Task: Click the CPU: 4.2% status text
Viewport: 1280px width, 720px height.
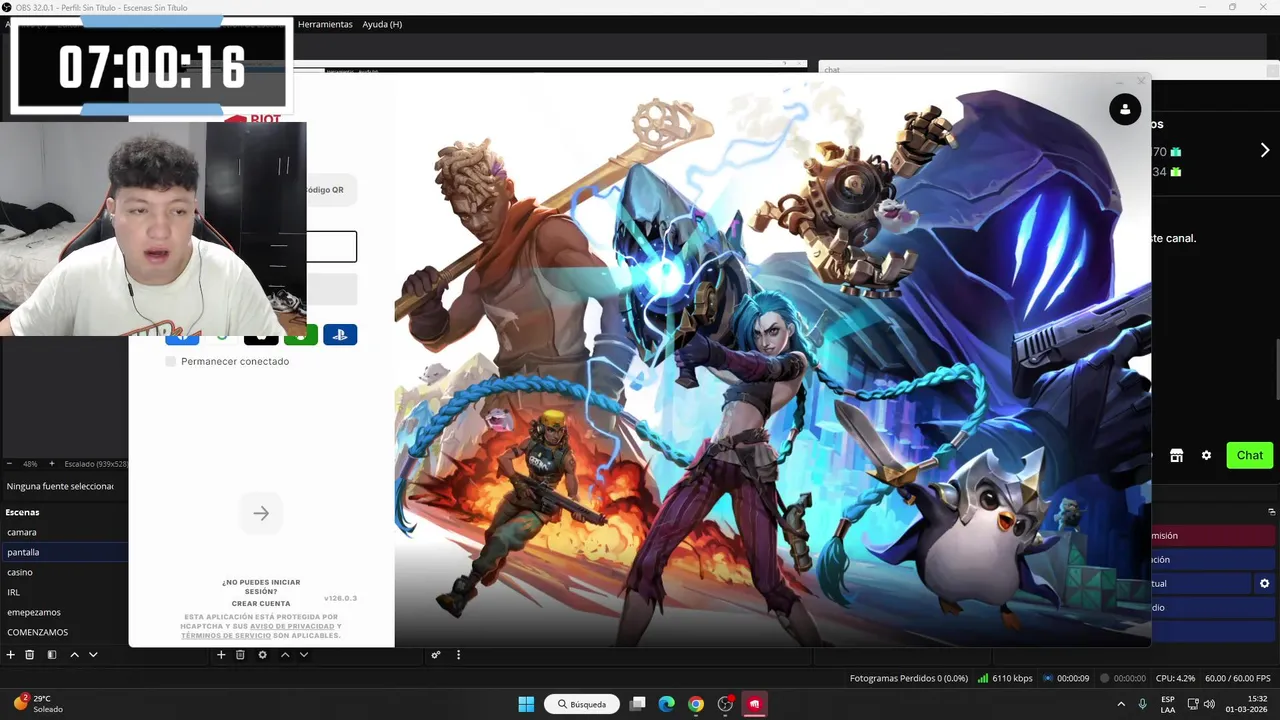Action: [x=1176, y=678]
